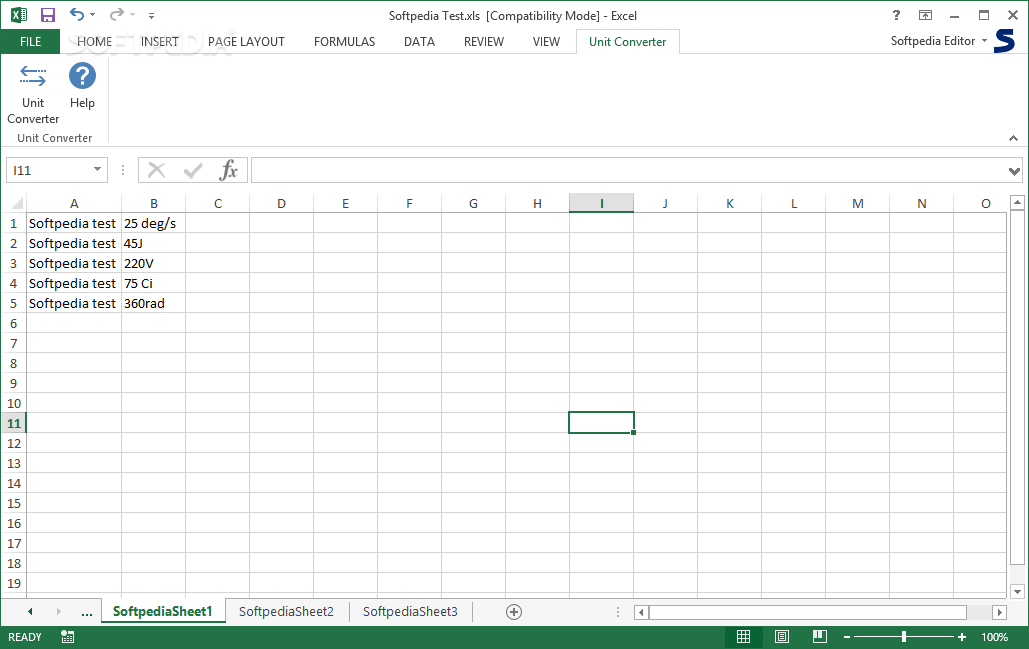
Task: Open the Name Box dropdown arrow
Action: pos(97,170)
